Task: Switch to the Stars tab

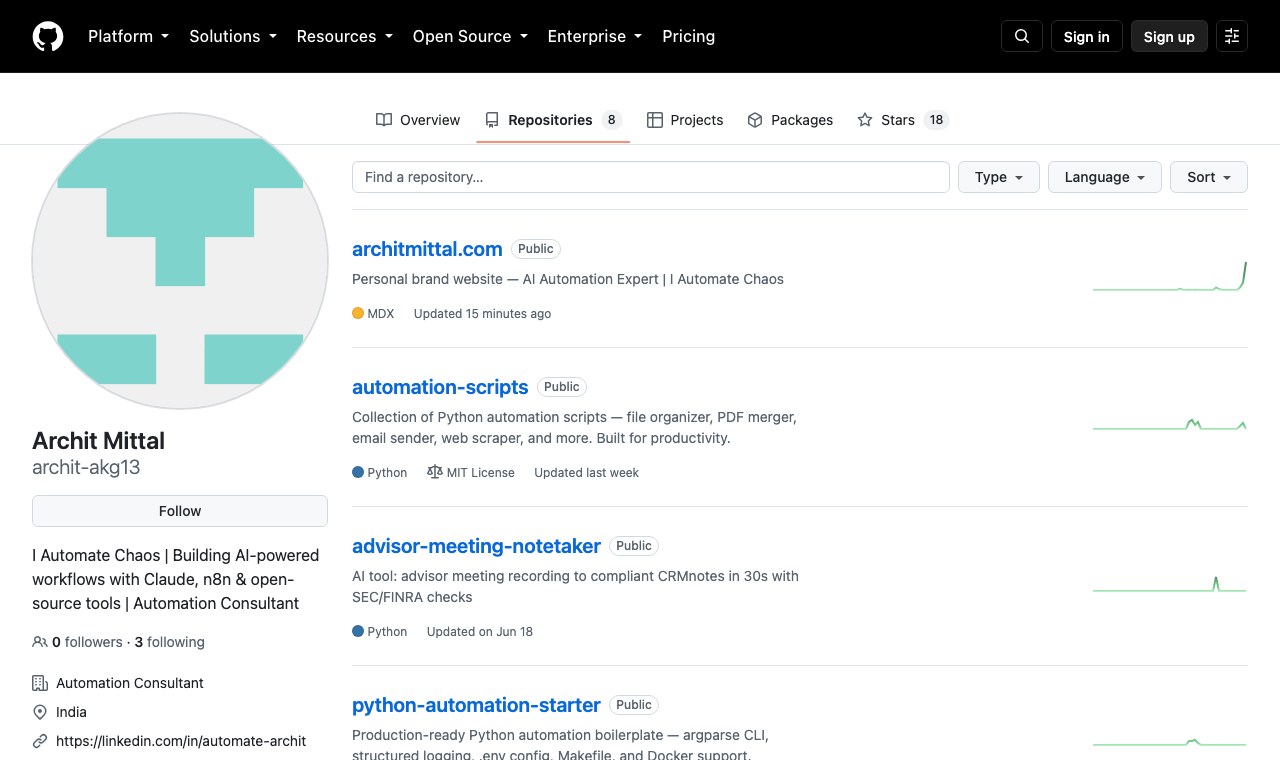Action: click(x=903, y=120)
